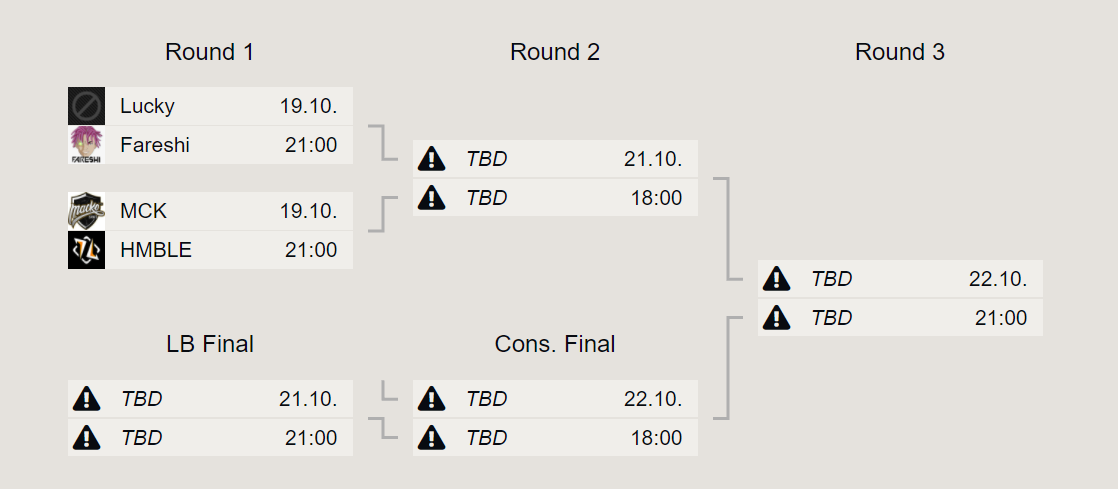Click Fareshi's purple-haired avatar logo
The height and width of the screenshot is (489, 1118).
click(x=86, y=145)
